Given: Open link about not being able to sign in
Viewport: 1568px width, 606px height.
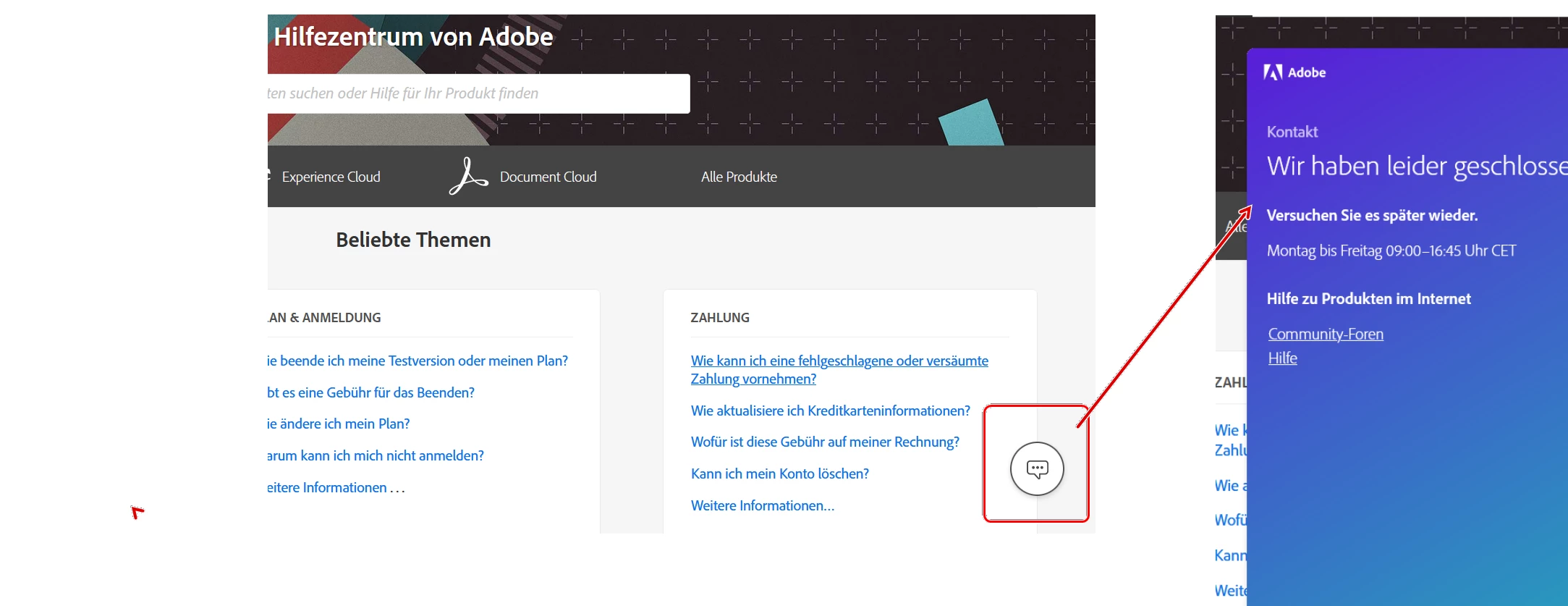Looking at the screenshot, I should 376,455.
